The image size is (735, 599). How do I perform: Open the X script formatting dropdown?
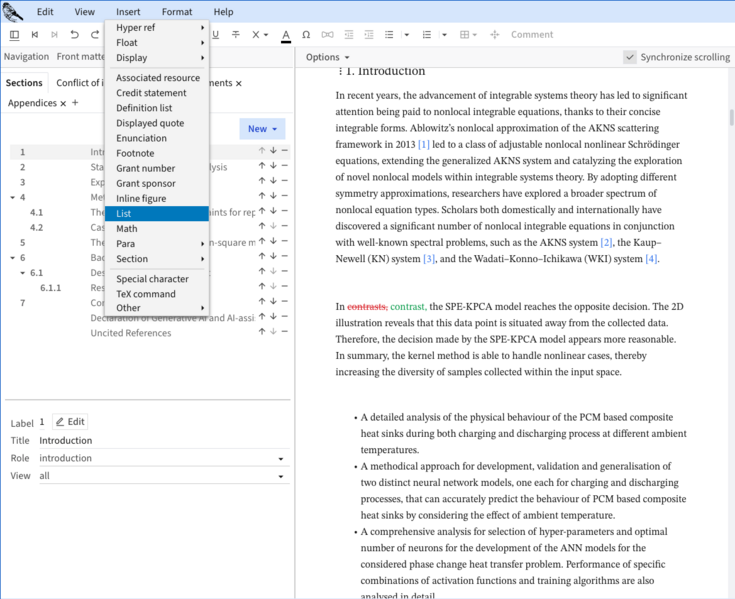(x=260, y=35)
